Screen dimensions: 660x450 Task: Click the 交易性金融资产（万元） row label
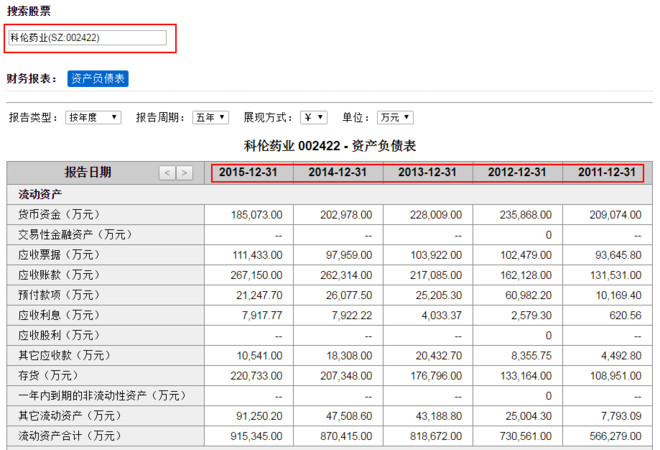(x=75, y=235)
